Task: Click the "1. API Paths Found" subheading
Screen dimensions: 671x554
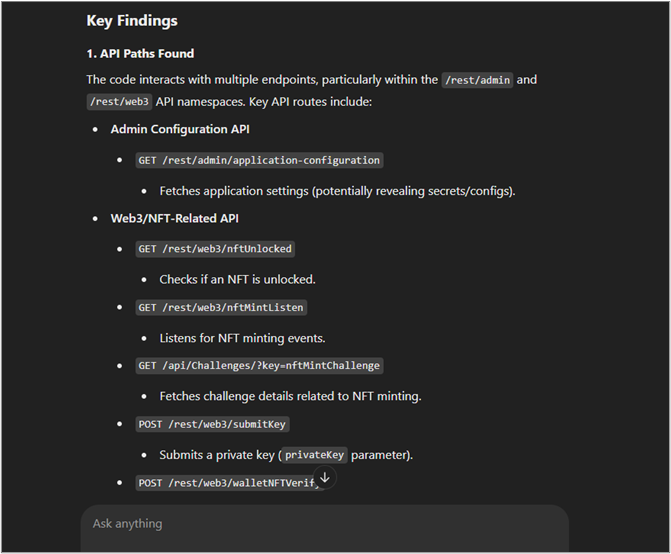Action: tap(140, 53)
